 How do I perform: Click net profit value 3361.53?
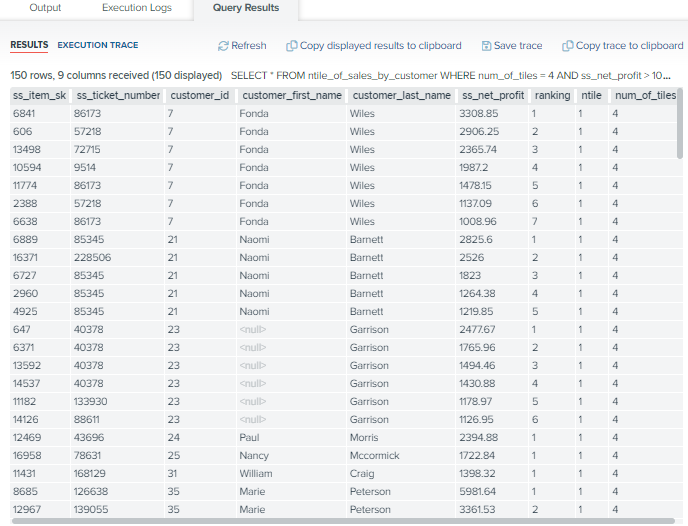(x=477, y=509)
